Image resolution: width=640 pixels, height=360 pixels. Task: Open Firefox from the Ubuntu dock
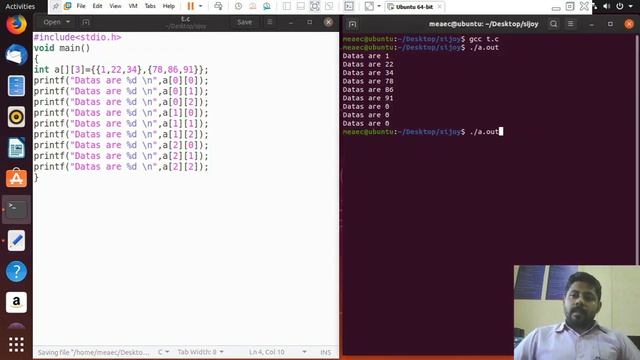click(x=16, y=24)
